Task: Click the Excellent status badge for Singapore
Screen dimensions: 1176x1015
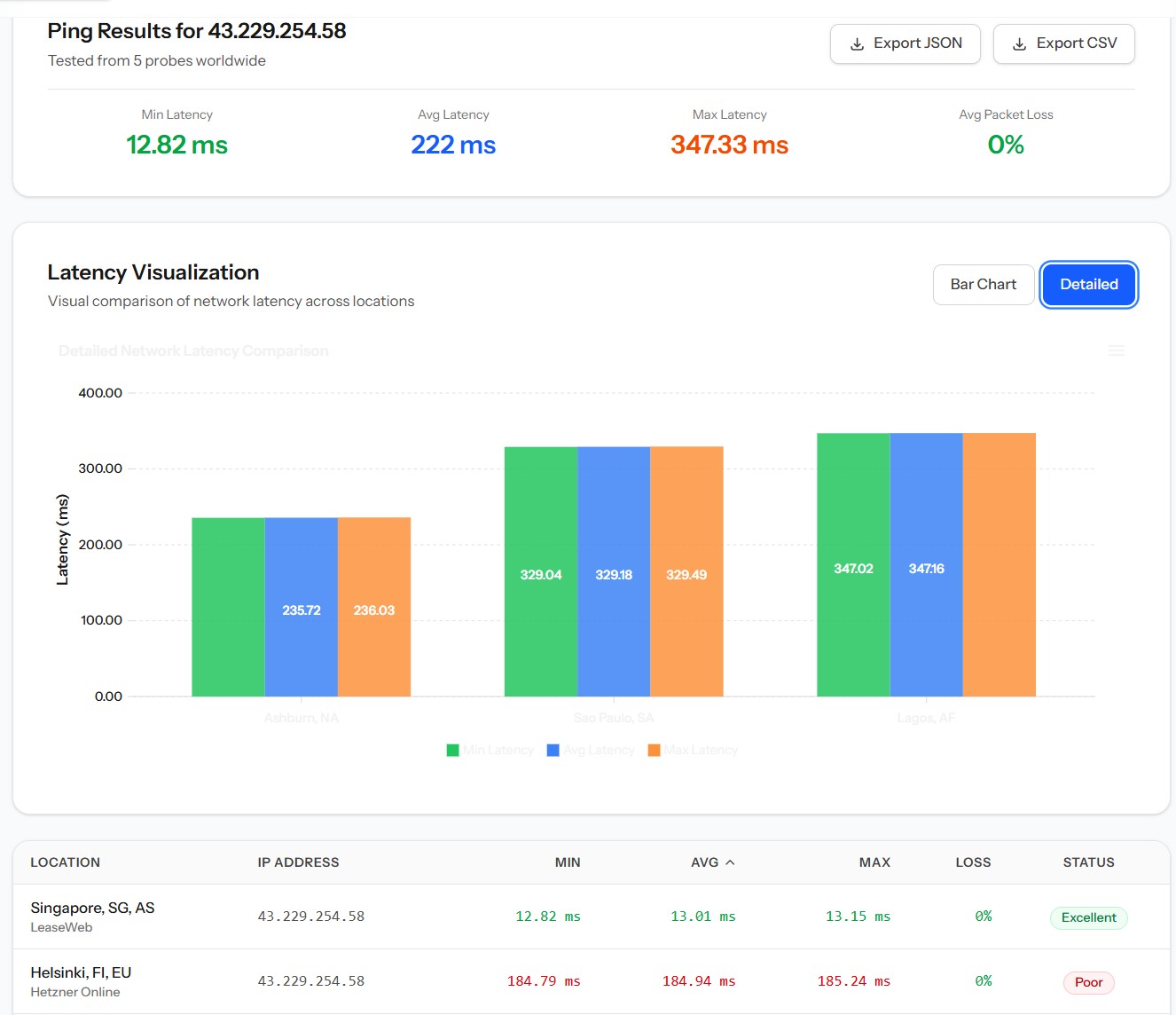Action: (1089, 917)
